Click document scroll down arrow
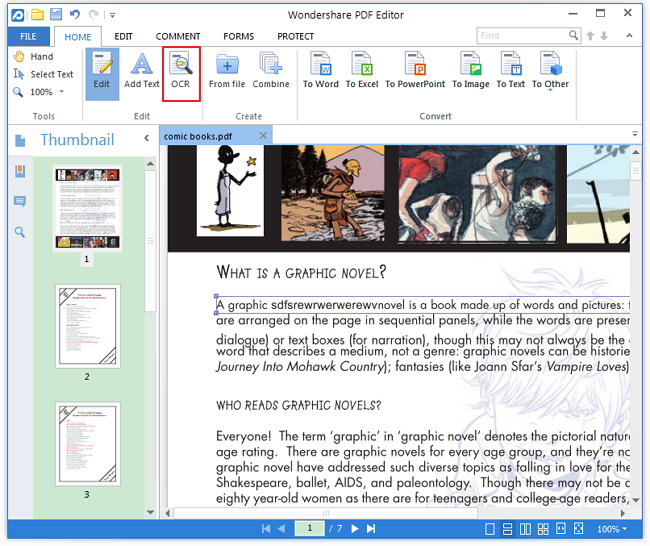This screenshot has width=650, height=546. 636,500
